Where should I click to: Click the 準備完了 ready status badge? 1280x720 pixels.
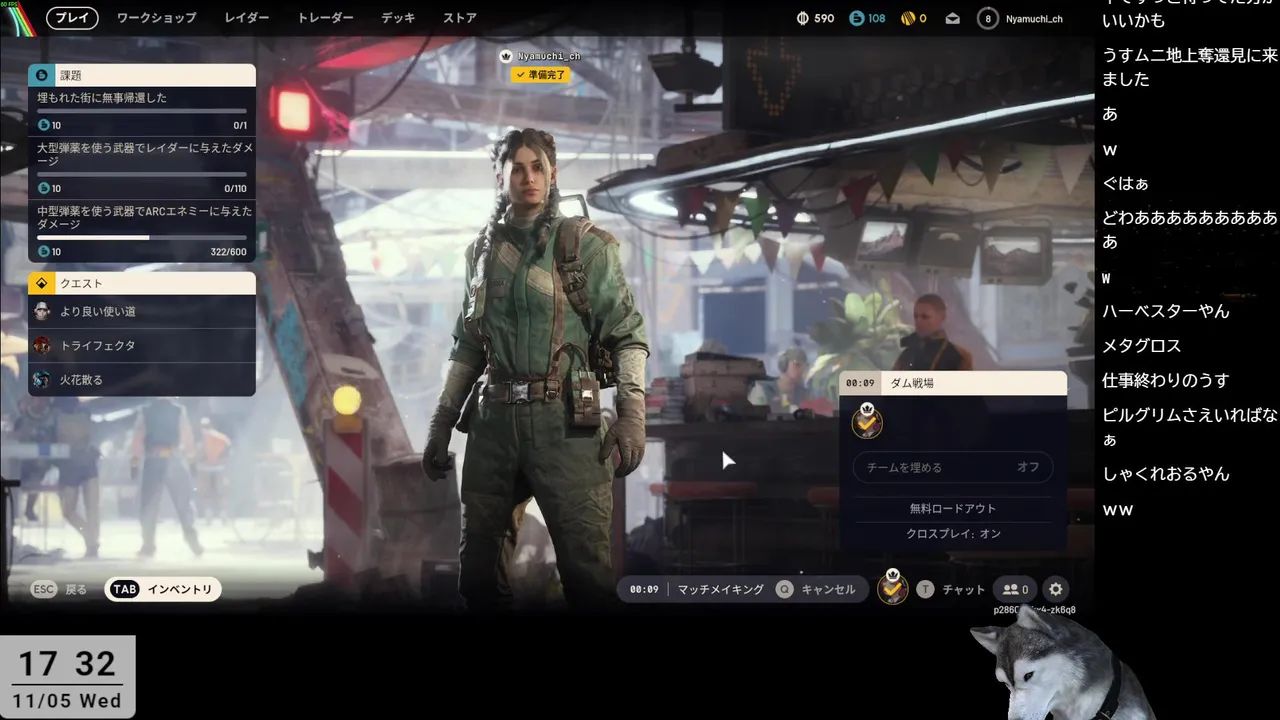click(540, 75)
